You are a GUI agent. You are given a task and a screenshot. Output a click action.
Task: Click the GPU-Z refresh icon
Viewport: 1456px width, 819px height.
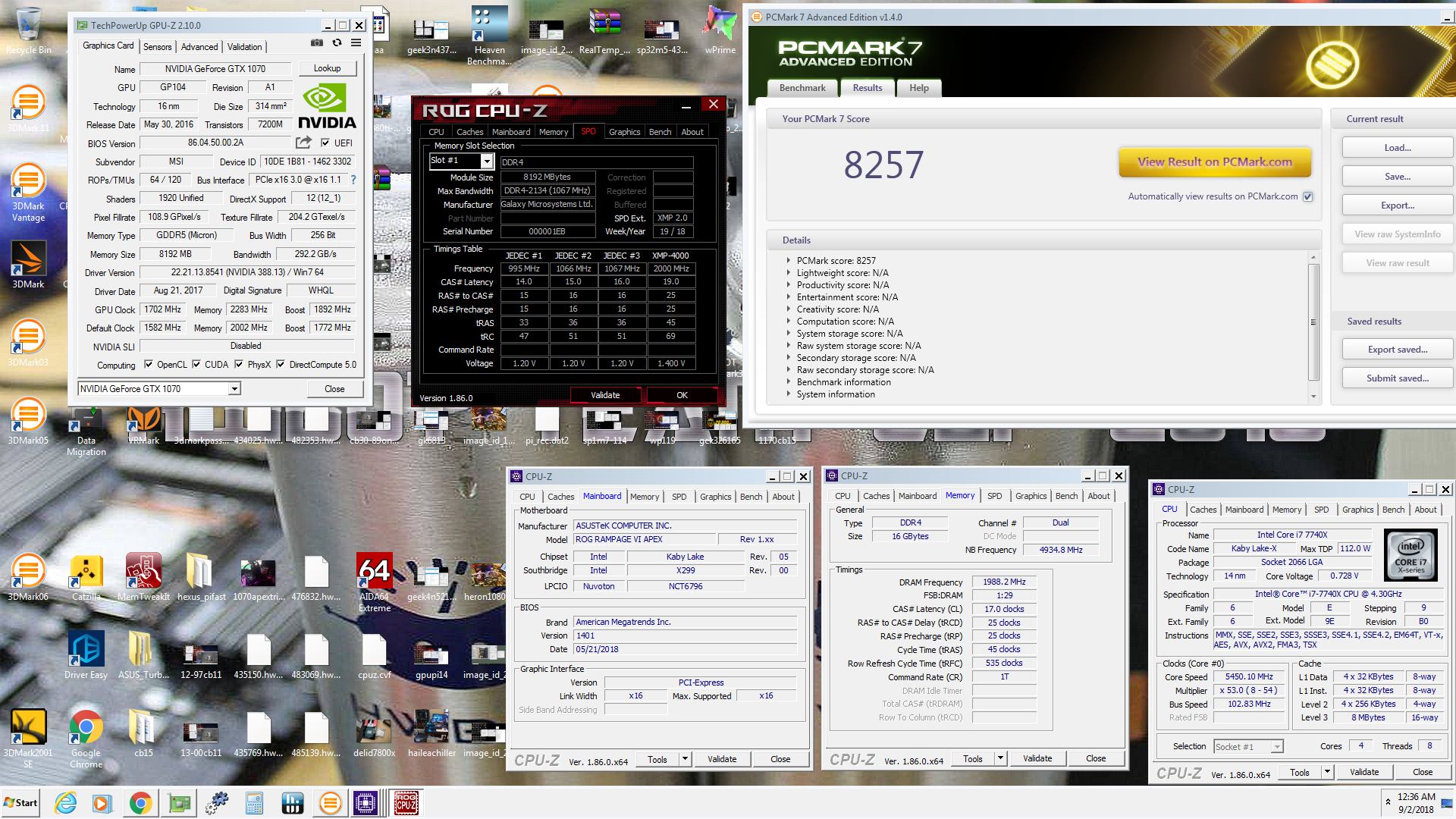(x=337, y=43)
